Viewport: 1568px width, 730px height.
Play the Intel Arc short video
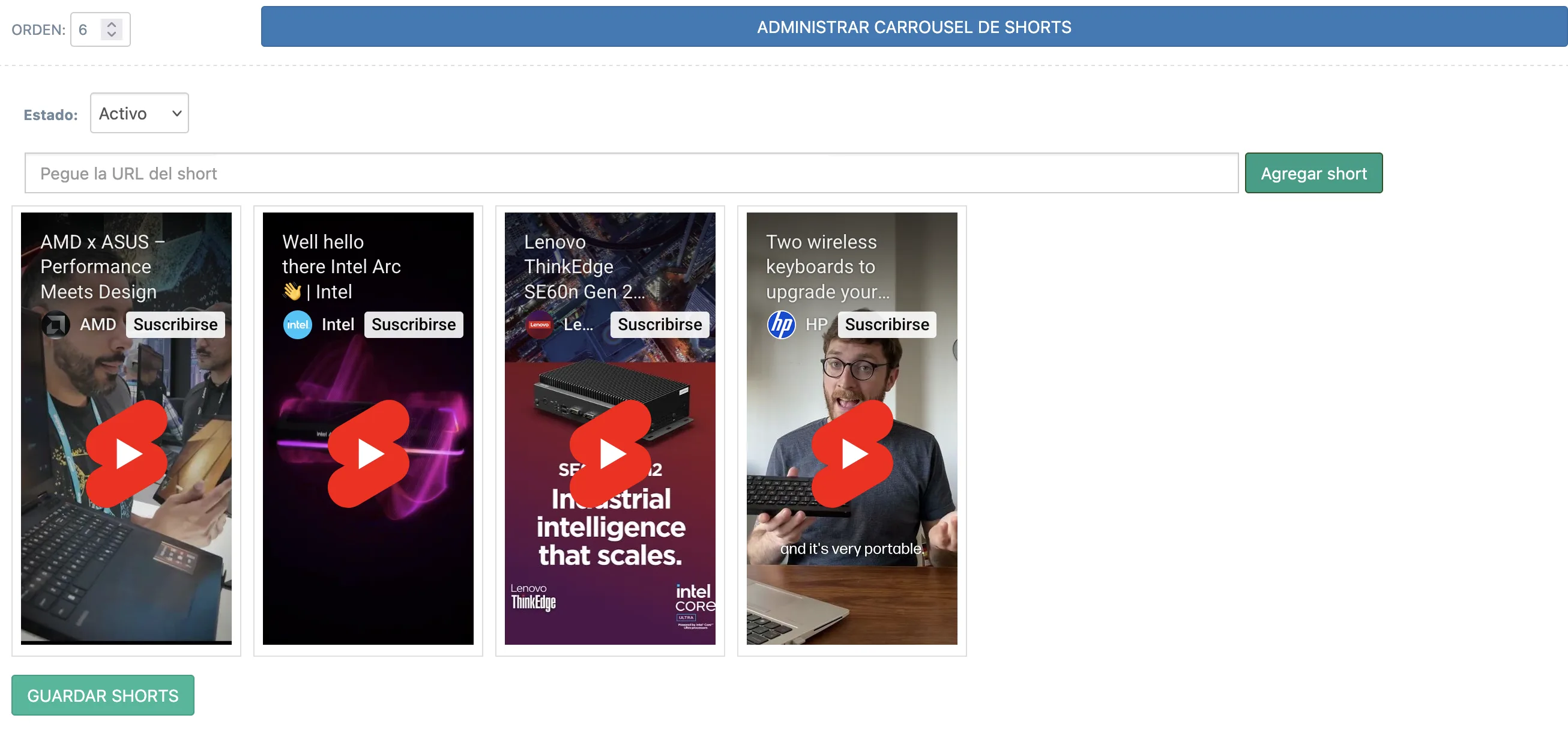tap(368, 454)
